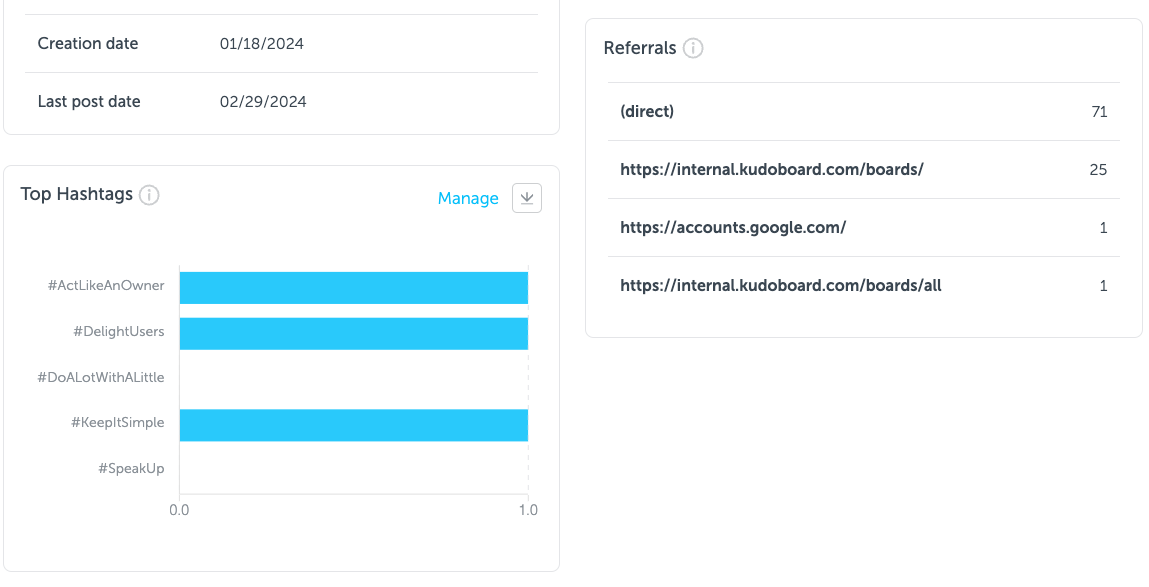Open the Manage hashtags link
The image size is (1149, 587).
point(468,198)
